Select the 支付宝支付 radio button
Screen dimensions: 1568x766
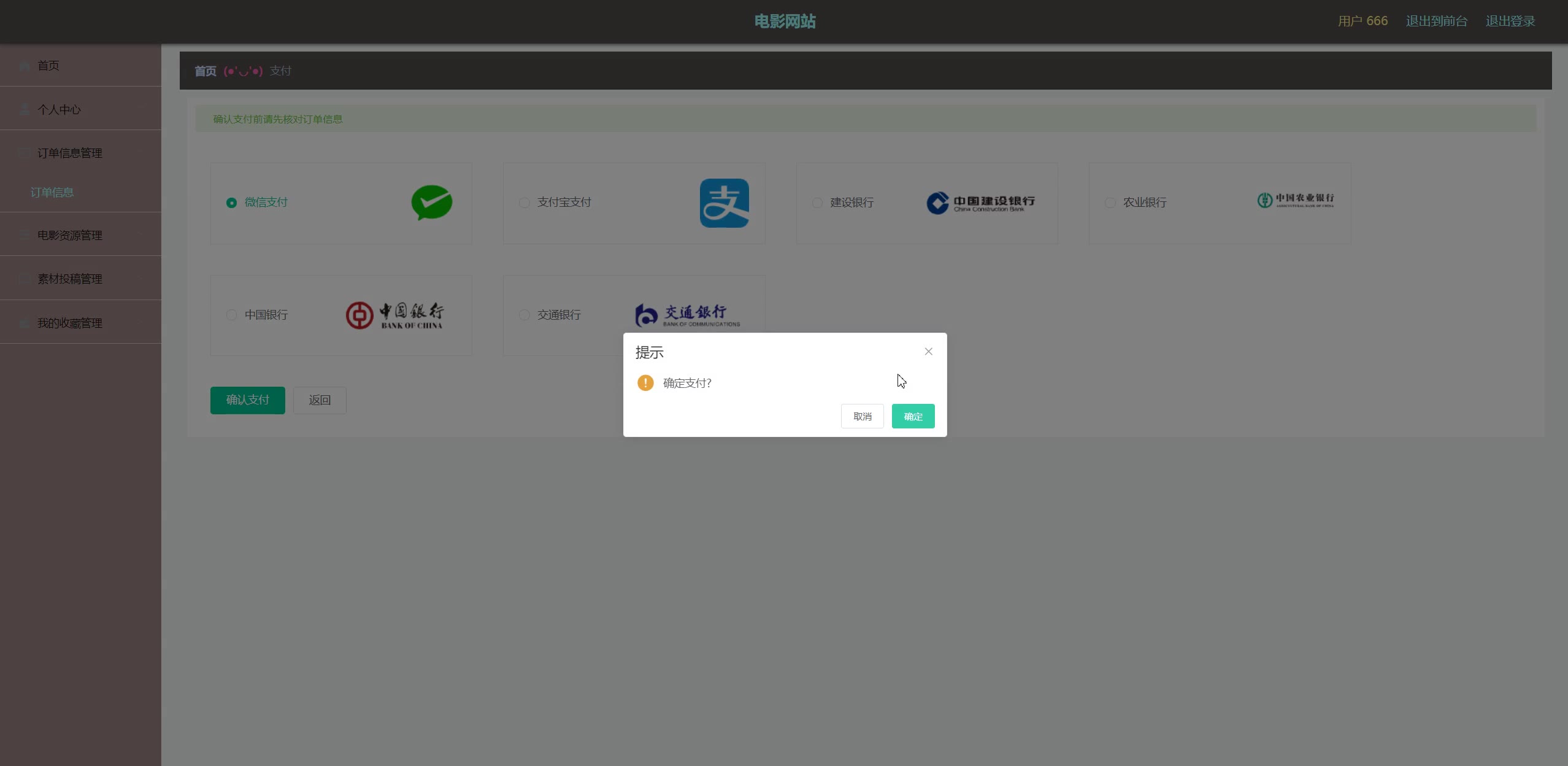point(525,203)
